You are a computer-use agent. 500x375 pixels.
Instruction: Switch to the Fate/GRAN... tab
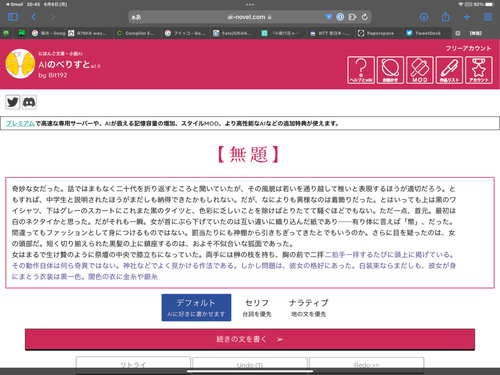click(233, 33)
